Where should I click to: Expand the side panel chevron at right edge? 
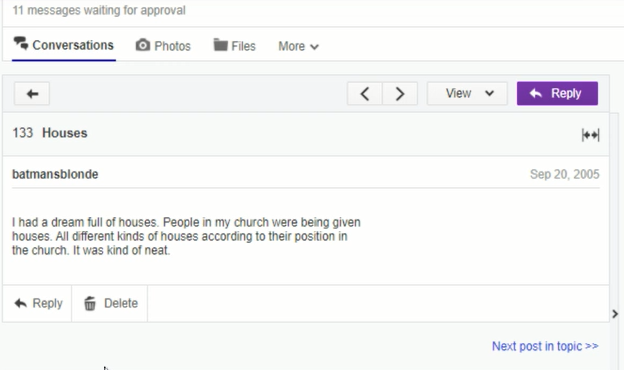point(615,314)
